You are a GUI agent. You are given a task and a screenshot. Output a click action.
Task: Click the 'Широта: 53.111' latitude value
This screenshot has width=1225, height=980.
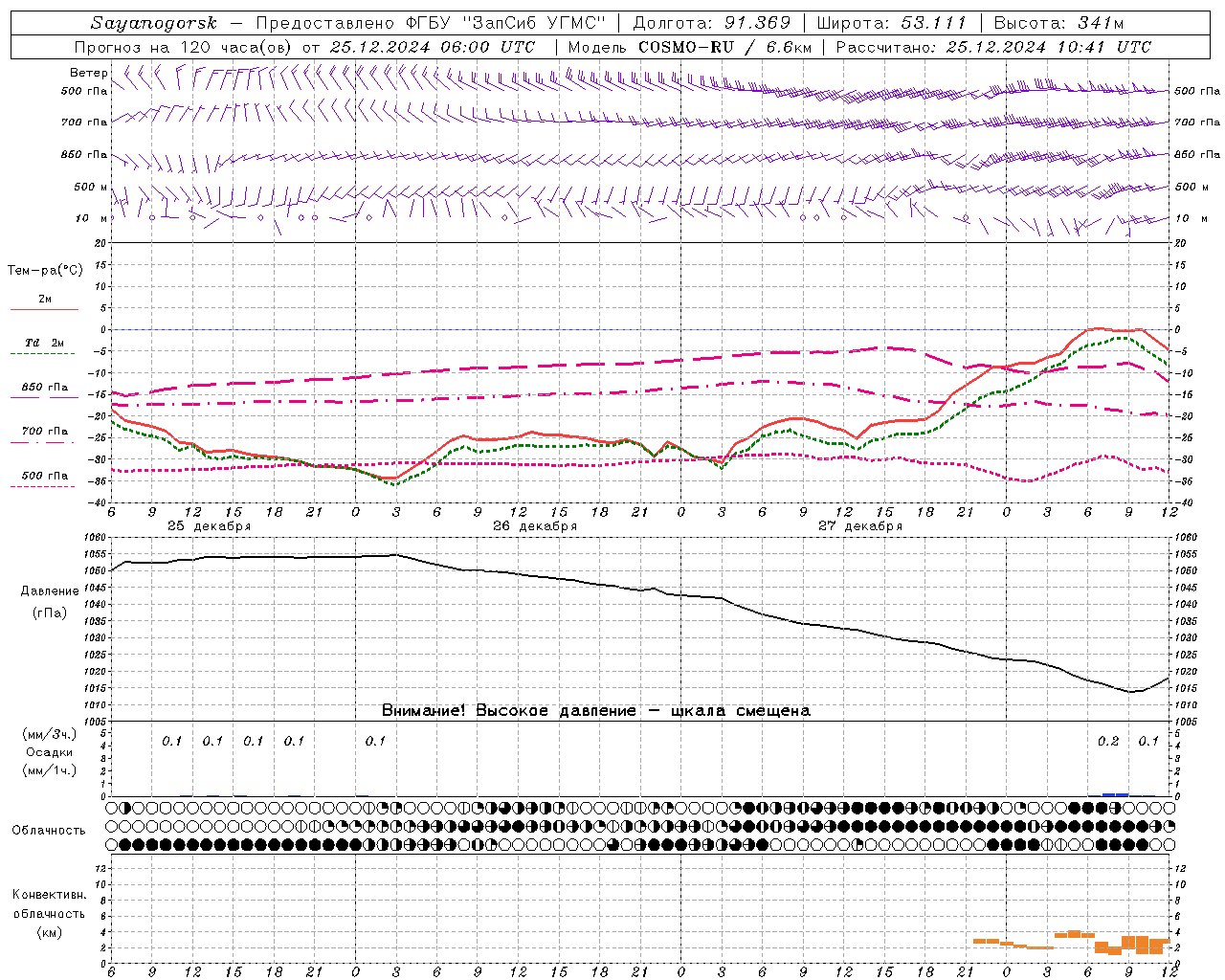[892, 23]
